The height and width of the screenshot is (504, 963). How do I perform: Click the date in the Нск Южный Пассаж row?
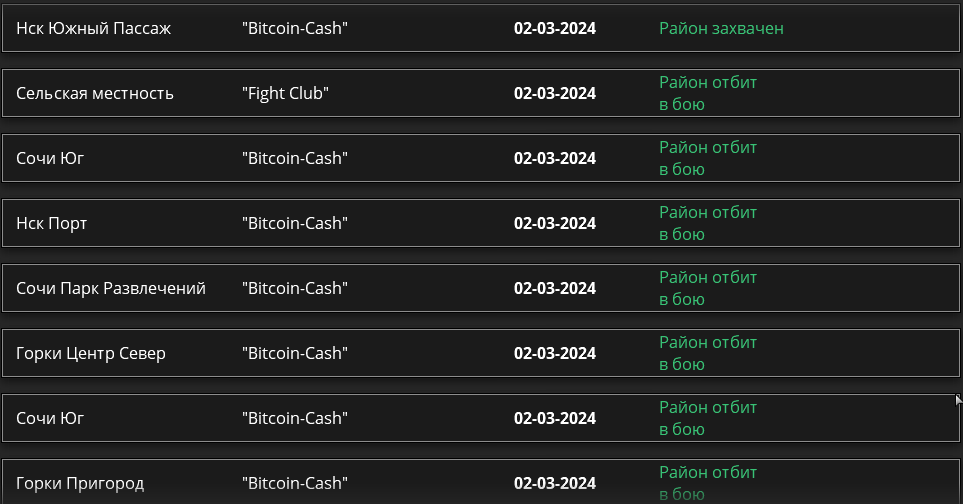pos(555,28)
